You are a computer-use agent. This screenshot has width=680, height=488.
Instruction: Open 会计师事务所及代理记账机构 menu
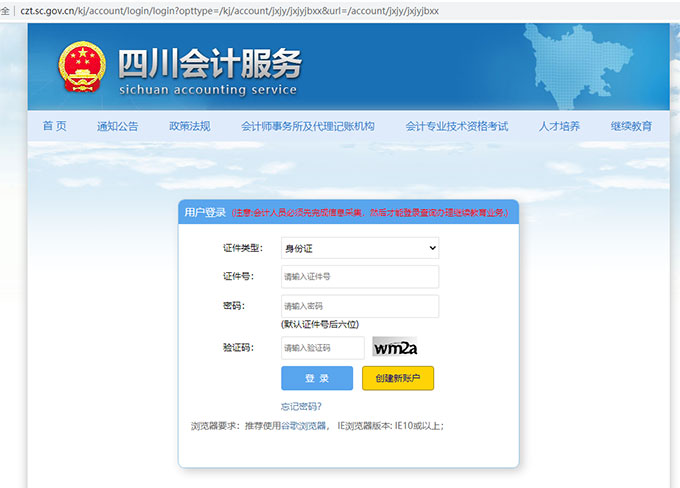click(307, 126)
